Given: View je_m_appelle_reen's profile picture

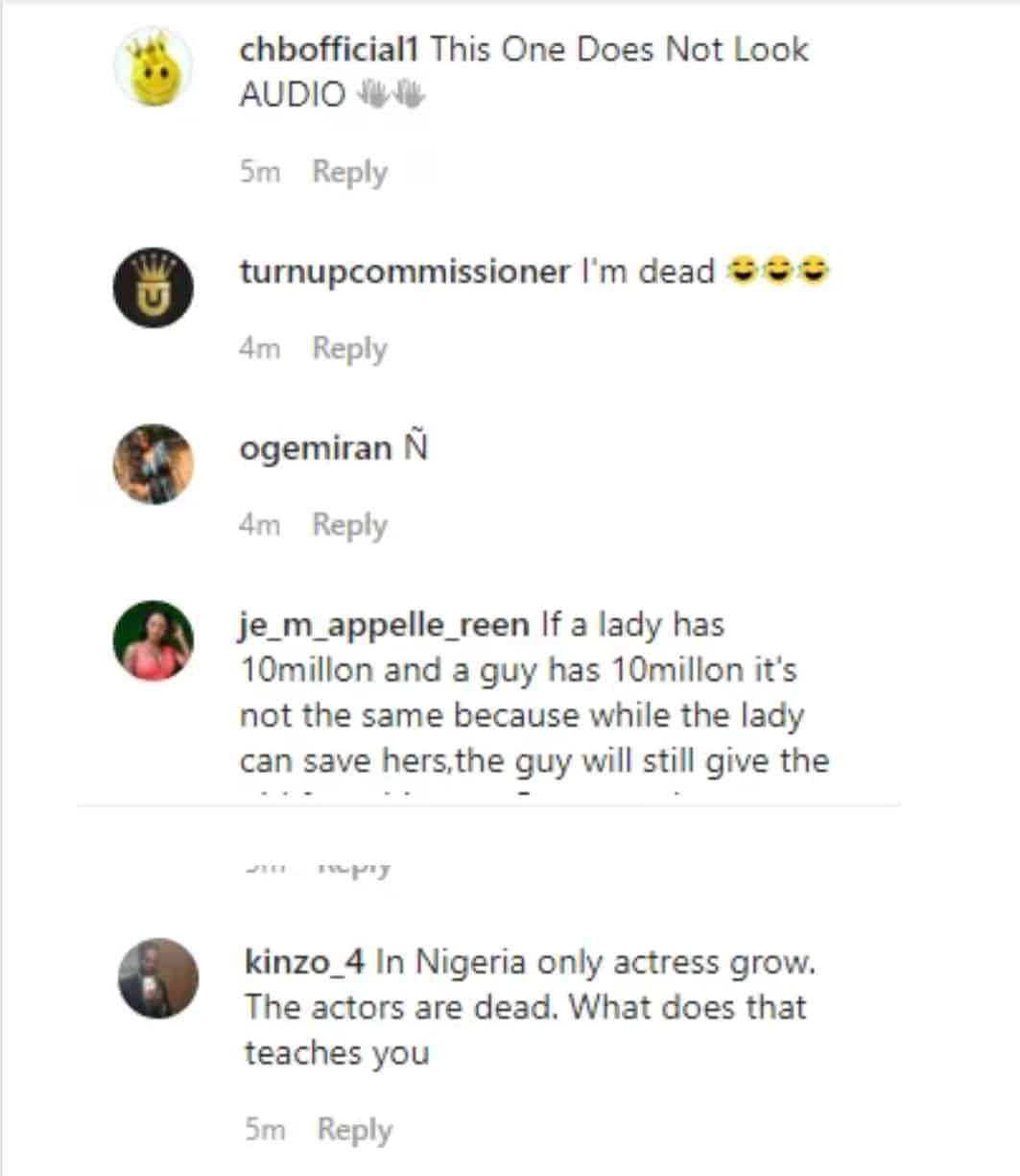Looking at the screenshot, I should (154, 641).
